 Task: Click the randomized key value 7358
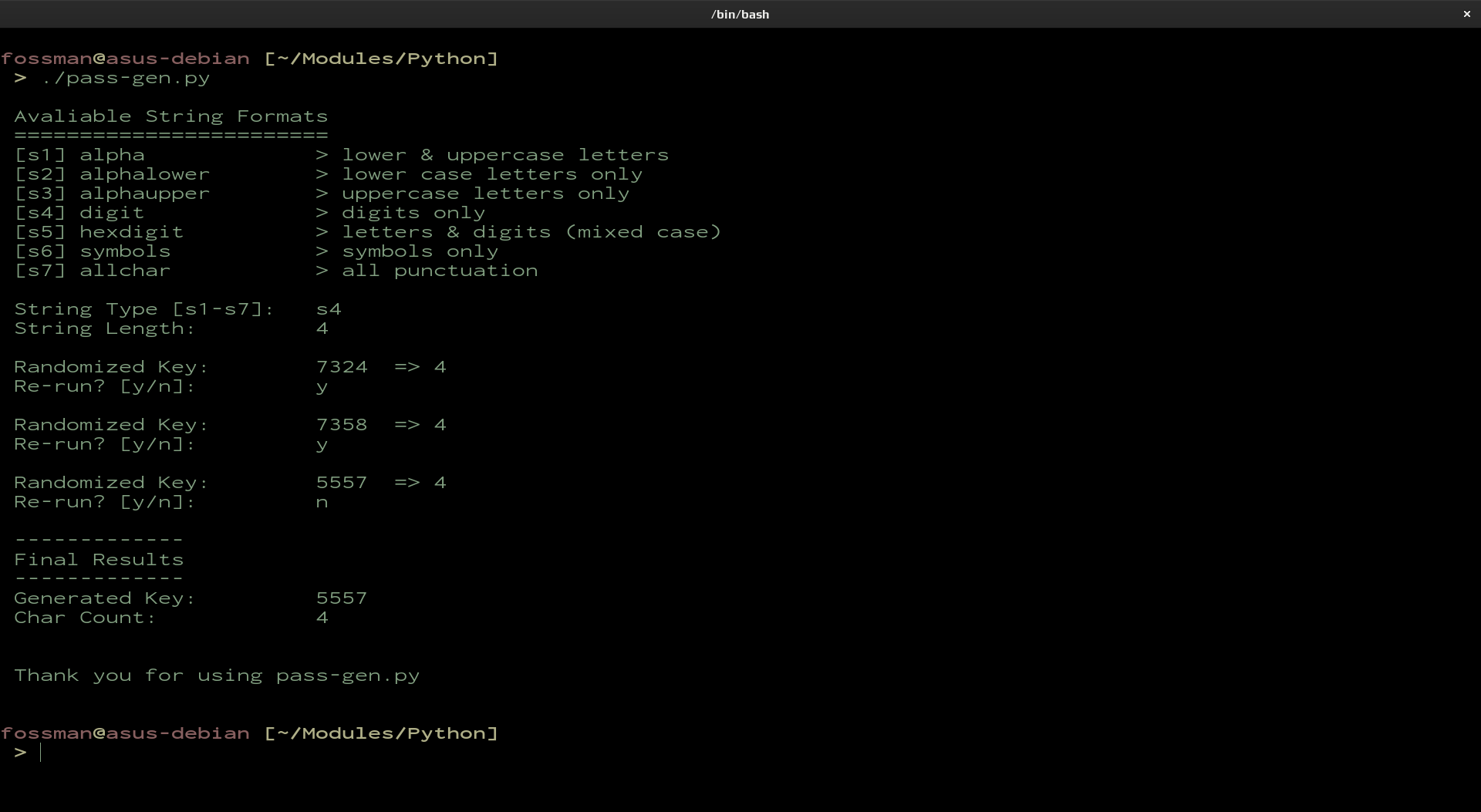click(342, 425)
